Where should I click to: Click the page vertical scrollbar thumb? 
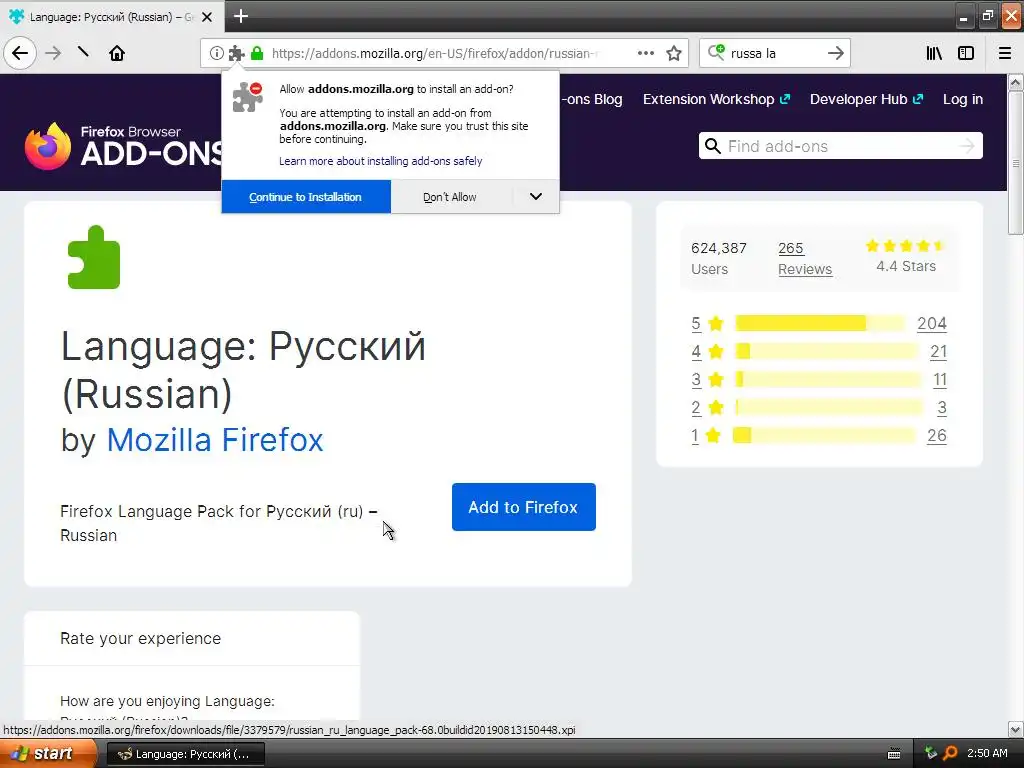[x=1016, y=163]
